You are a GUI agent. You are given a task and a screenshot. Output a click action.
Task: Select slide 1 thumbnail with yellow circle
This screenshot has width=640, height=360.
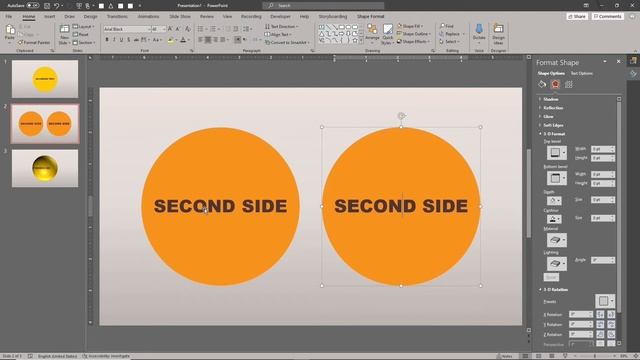[45, 79]
